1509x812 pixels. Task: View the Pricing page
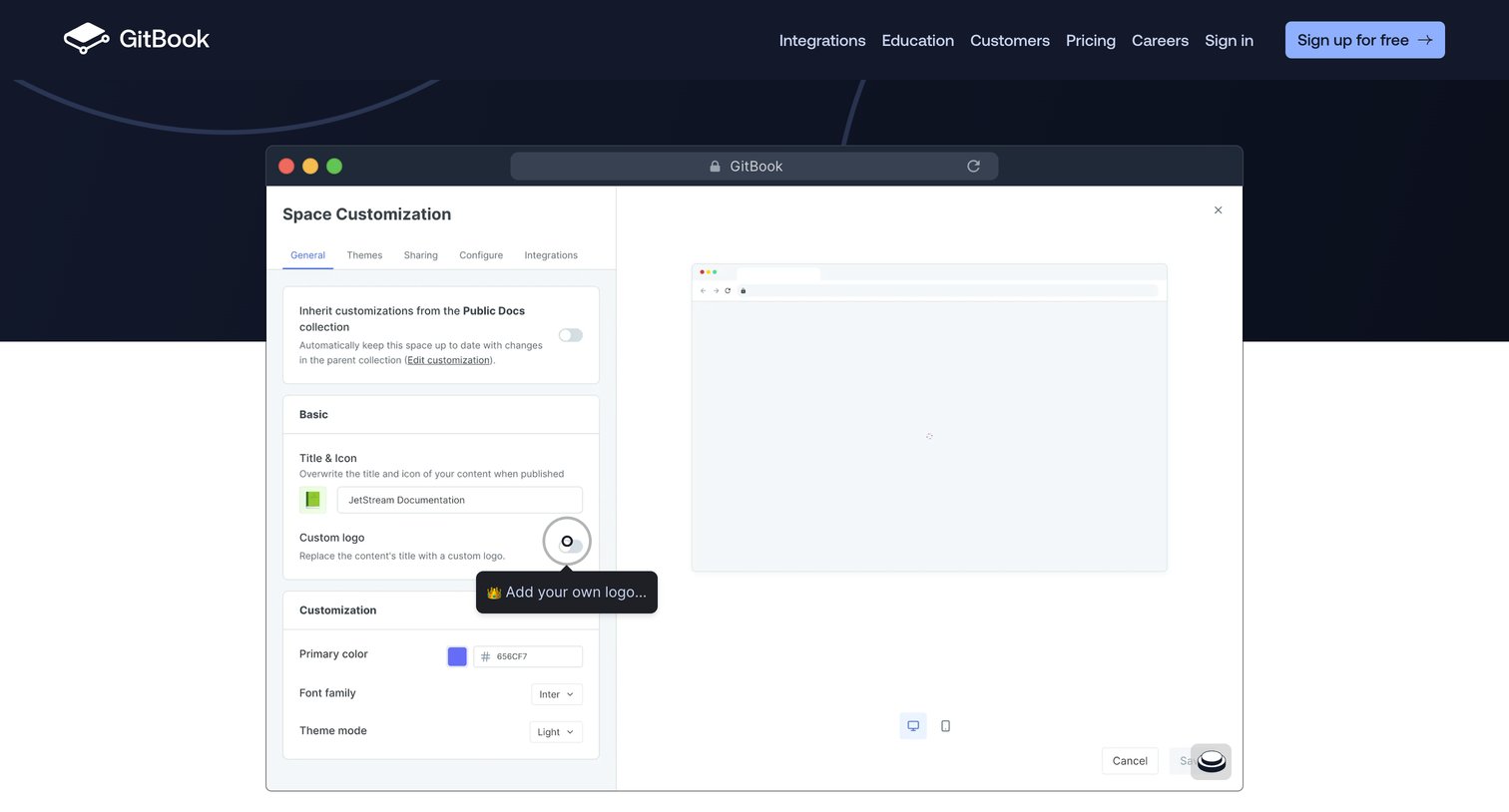1090,40
